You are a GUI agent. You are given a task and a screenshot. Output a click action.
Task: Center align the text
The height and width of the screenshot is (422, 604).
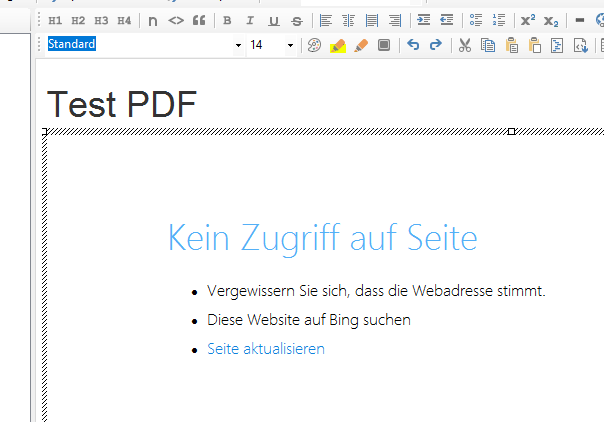click(349, 20)
